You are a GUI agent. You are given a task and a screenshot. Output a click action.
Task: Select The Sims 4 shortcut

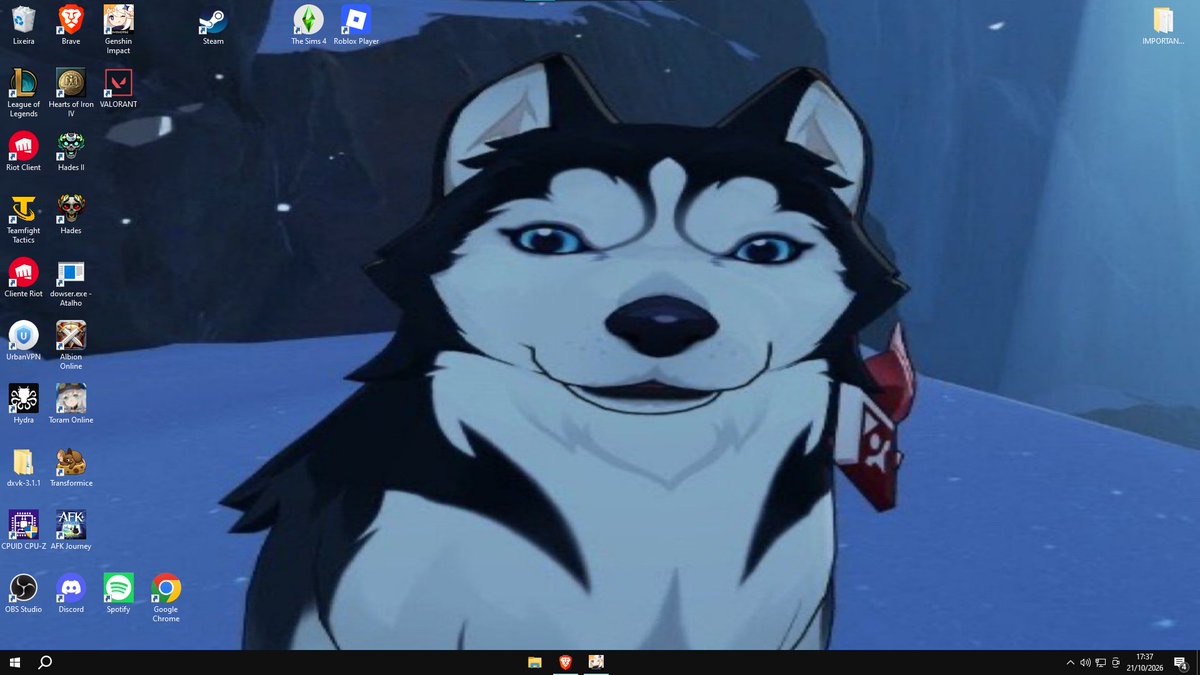pyautogui.click(x=309, y=26)
